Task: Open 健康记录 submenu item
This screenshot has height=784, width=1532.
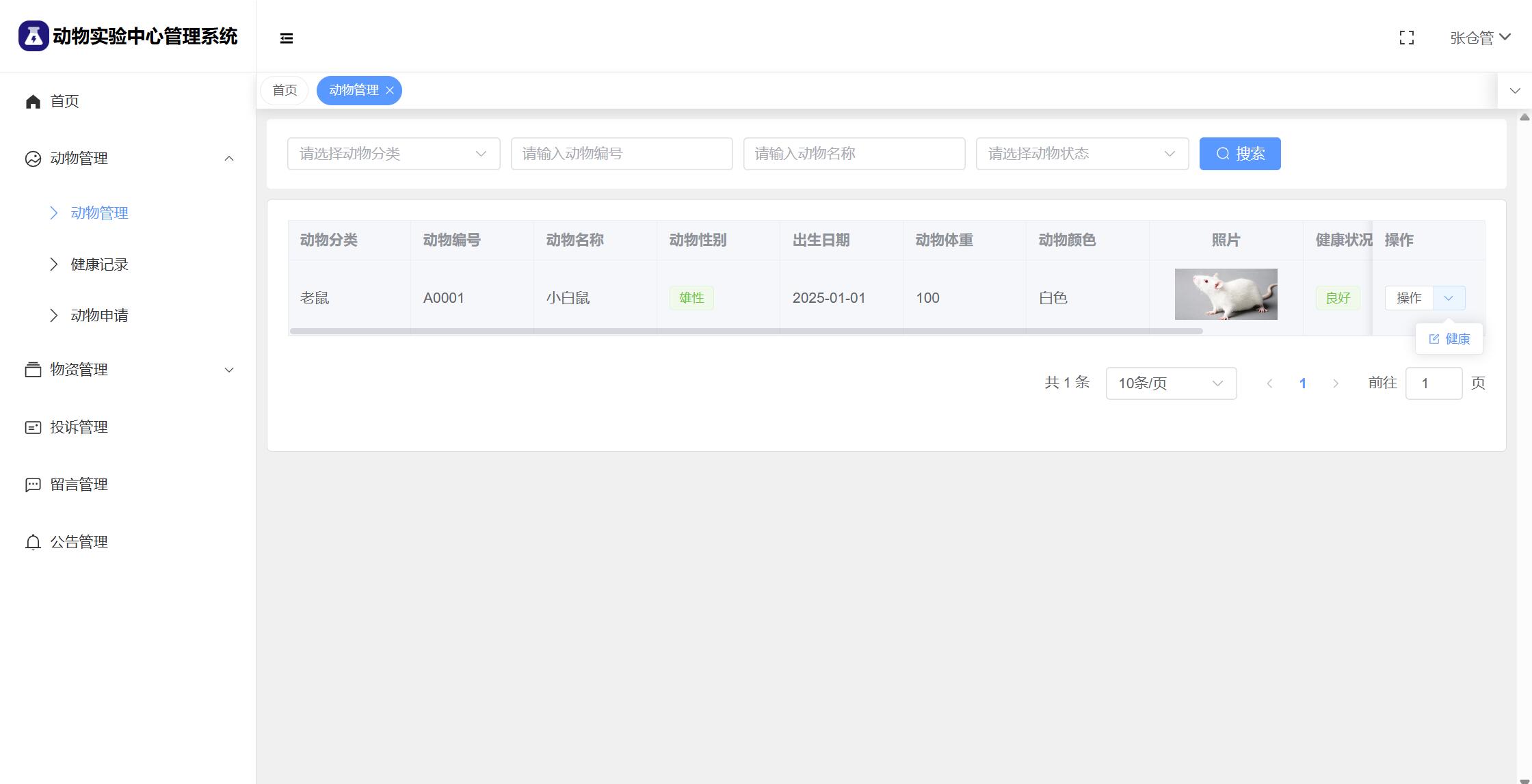Action: coord(99,265)
